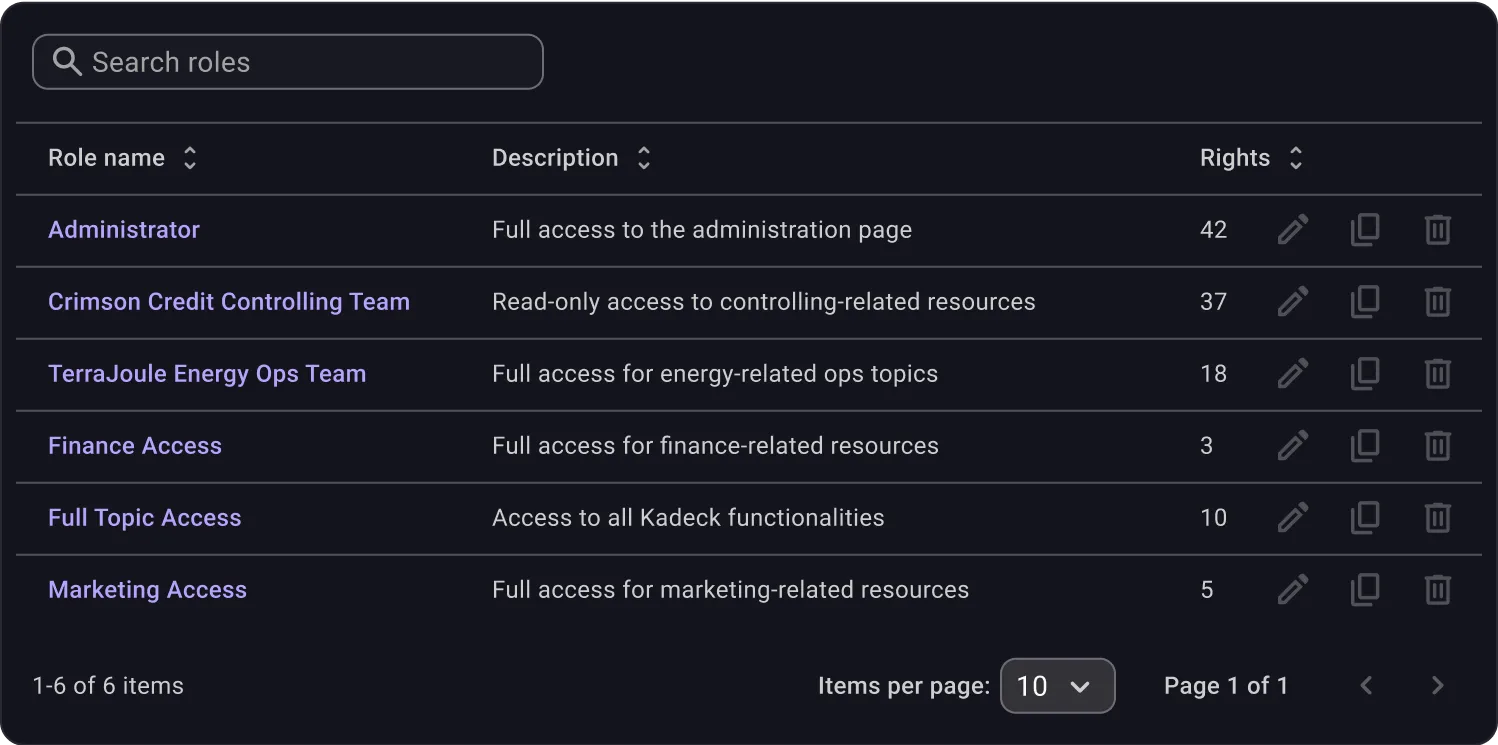Sort by Role name column arrows
1498x745 pixels.
pyautogui.click(x=190, y=158)
